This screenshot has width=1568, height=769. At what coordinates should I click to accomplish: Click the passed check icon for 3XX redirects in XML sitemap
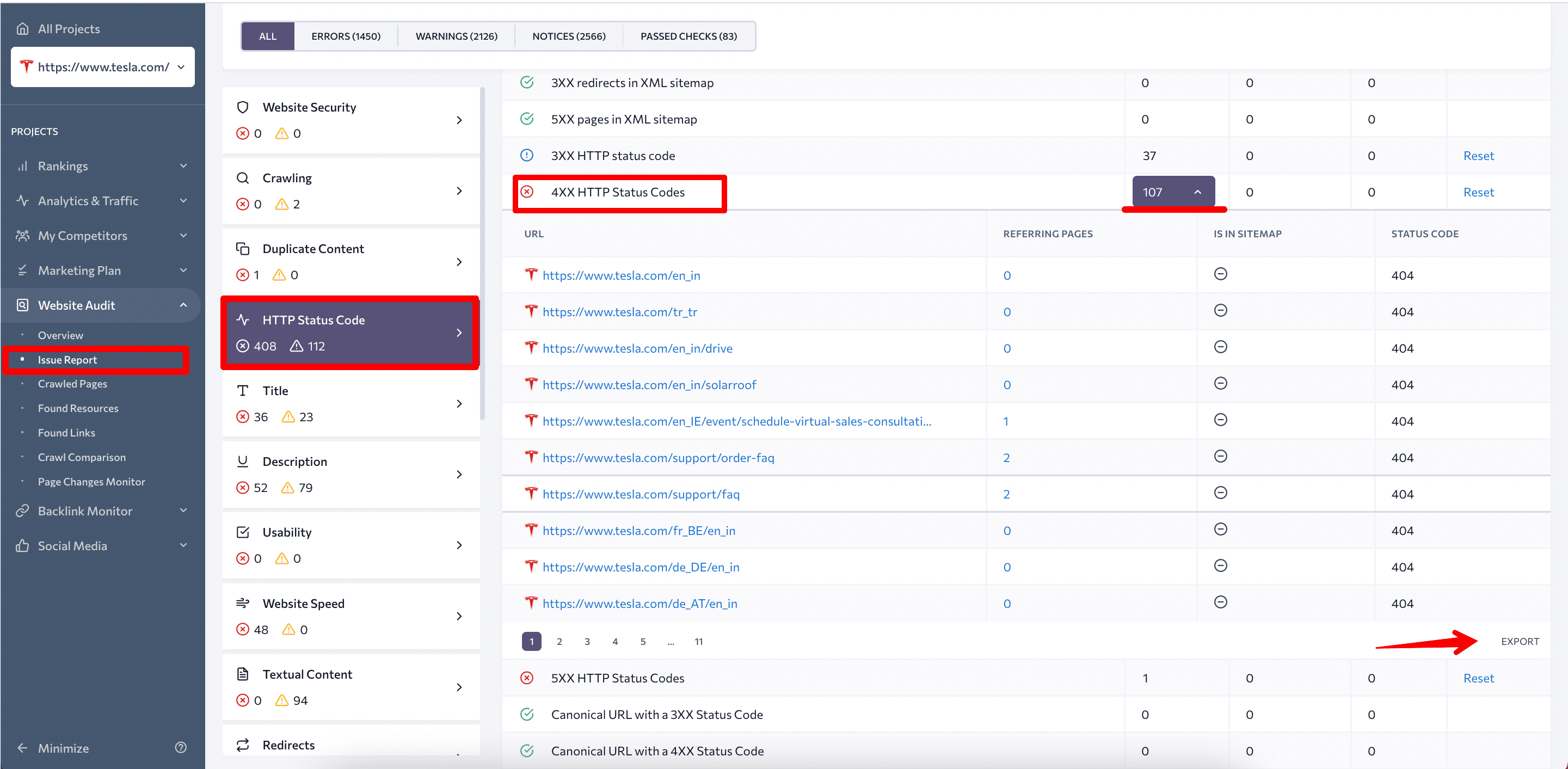527,82
